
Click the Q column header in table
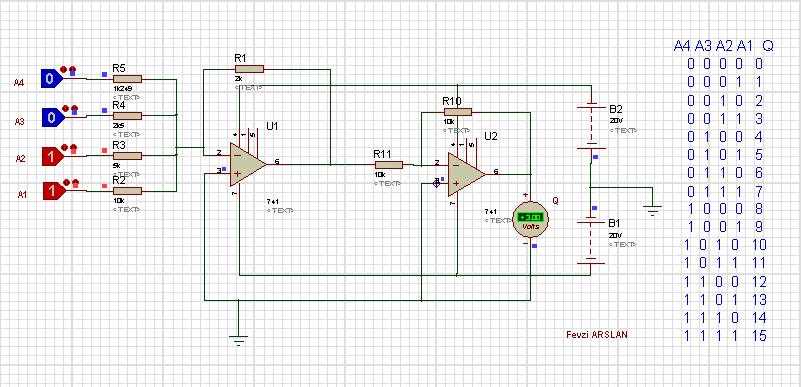(x=768, y=46)
